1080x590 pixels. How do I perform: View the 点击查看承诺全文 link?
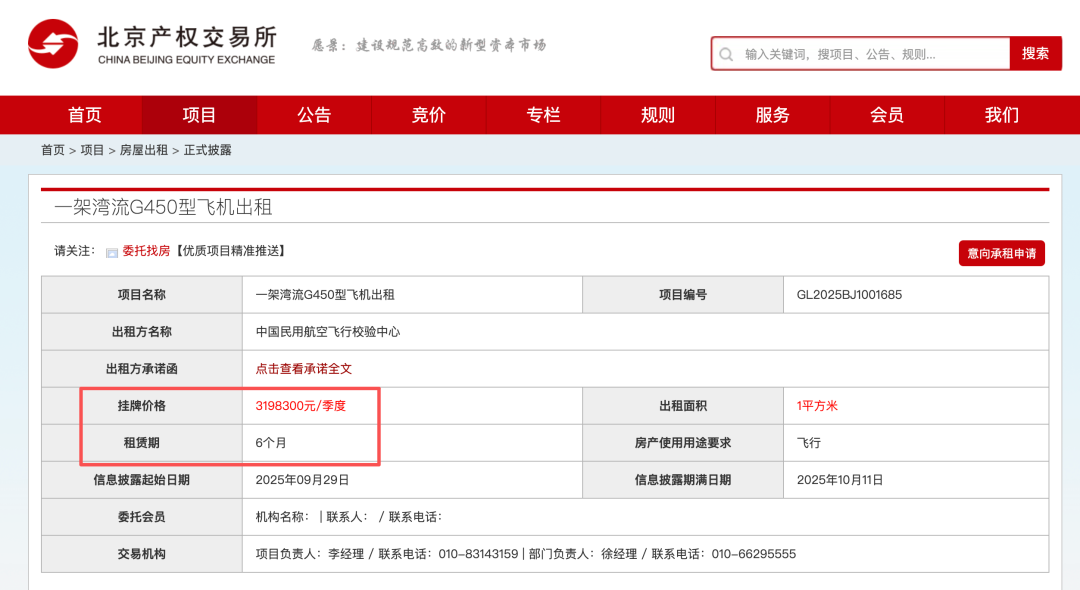click(304, 369)
